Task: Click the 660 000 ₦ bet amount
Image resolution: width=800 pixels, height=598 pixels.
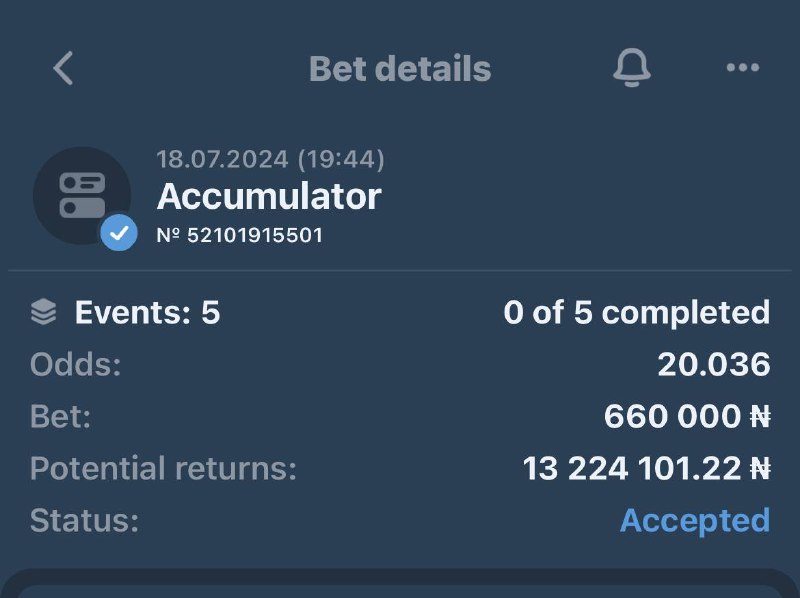Action: pyautogui.click(x=686, y=417)
